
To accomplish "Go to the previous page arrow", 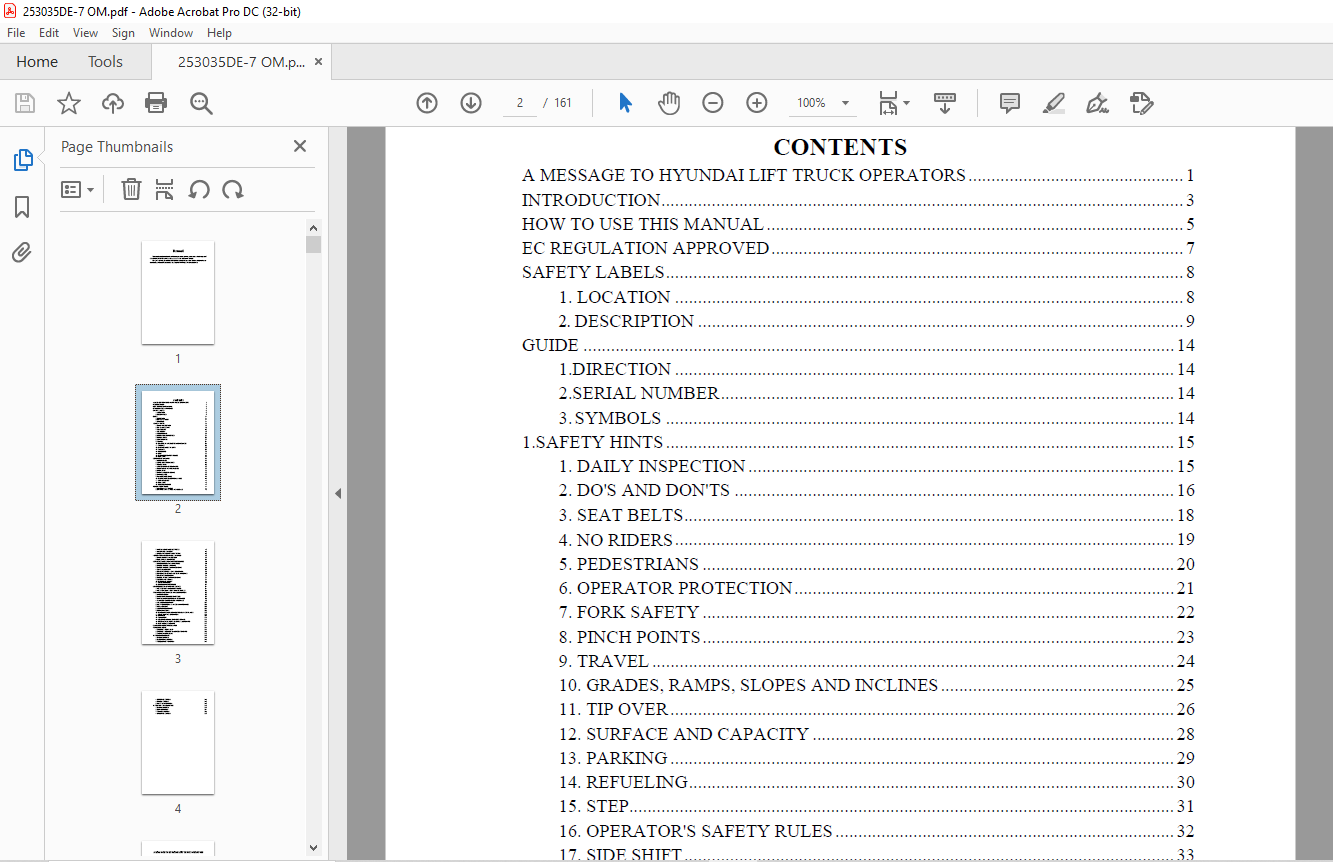I will click(427, 103).
